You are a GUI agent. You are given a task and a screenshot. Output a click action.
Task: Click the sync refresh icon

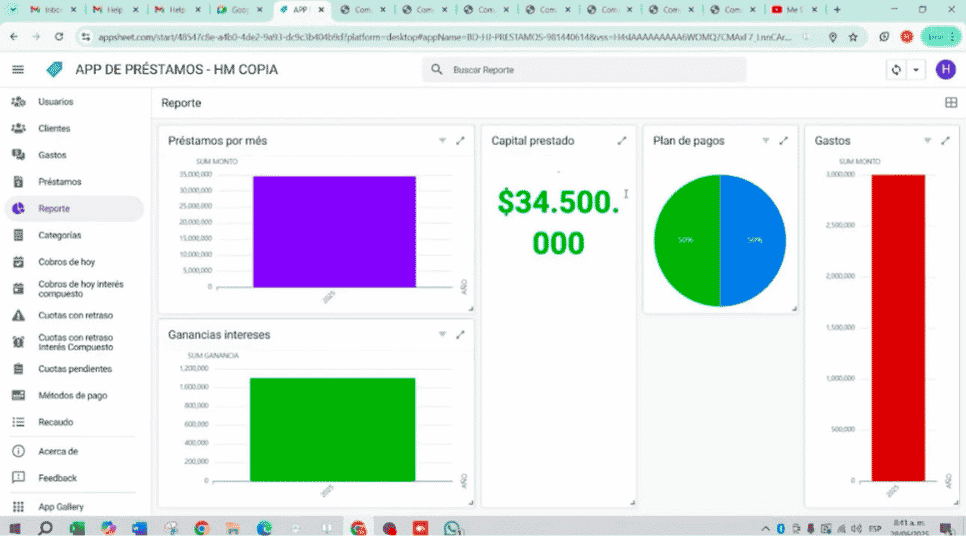896,70
